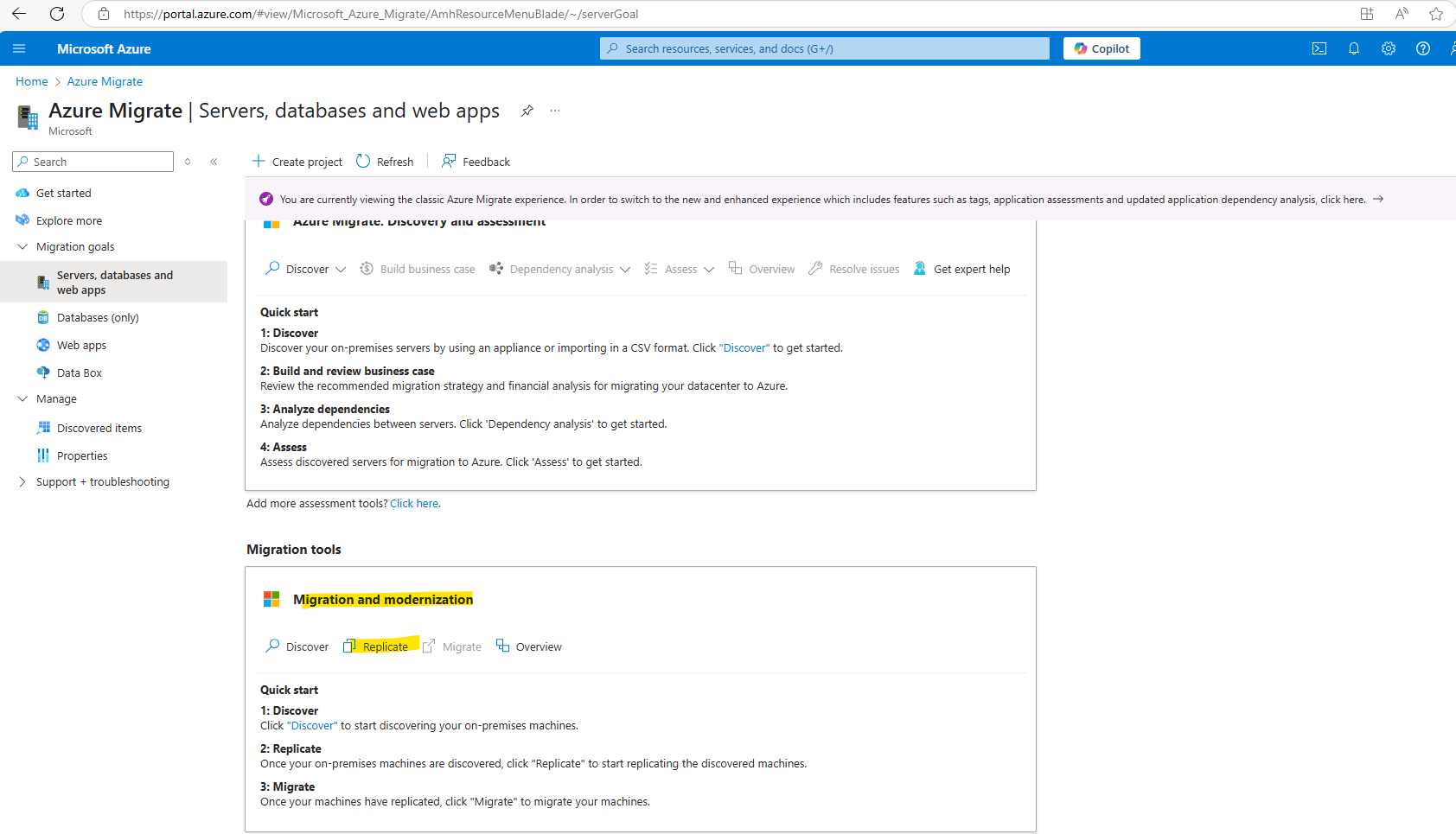Click Resolve issues
This screenshot has height=834, width=1456.
[854, 269]
